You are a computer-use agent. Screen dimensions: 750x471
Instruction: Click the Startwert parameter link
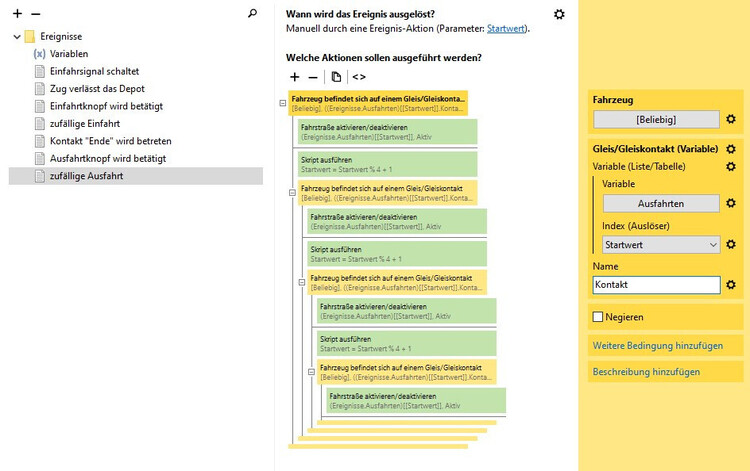(506, 28)
